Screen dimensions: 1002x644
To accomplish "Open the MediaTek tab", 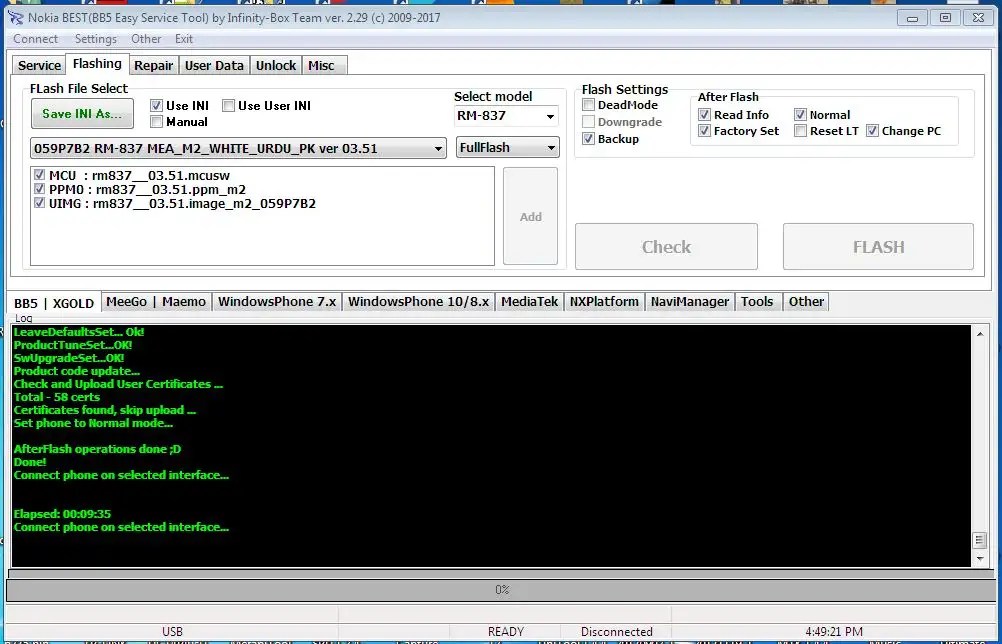I will [x=528, y=301].
